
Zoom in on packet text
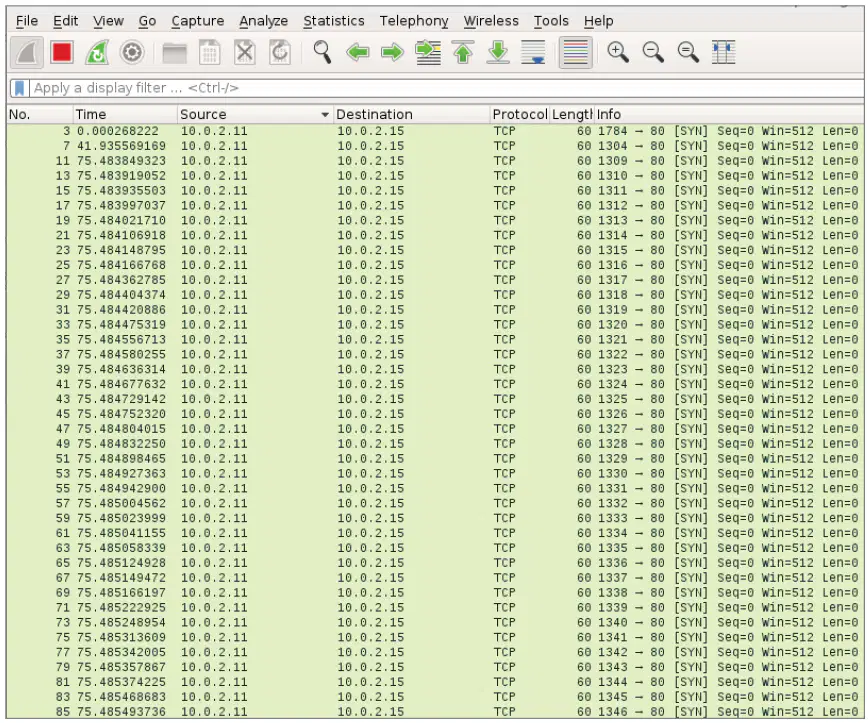pyautogui.click(x=618, y=53)
